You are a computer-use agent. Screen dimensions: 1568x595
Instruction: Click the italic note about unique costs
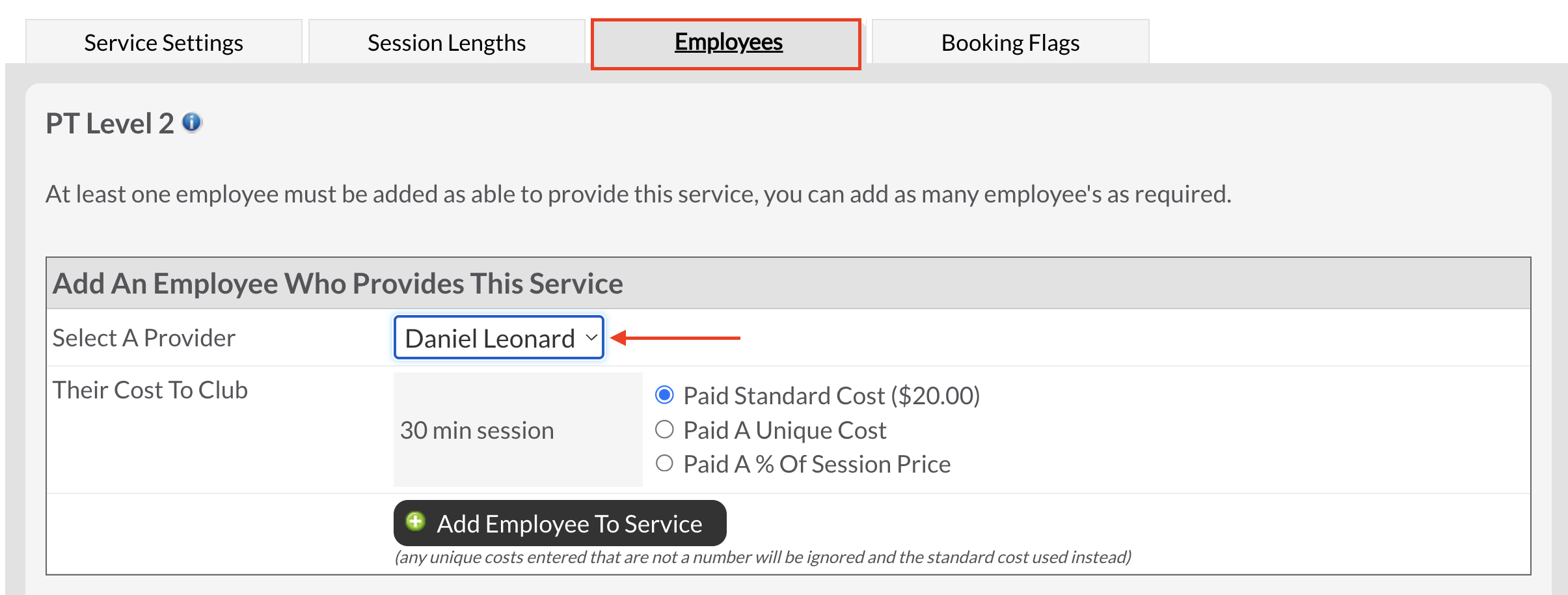[x=763, y=557]
